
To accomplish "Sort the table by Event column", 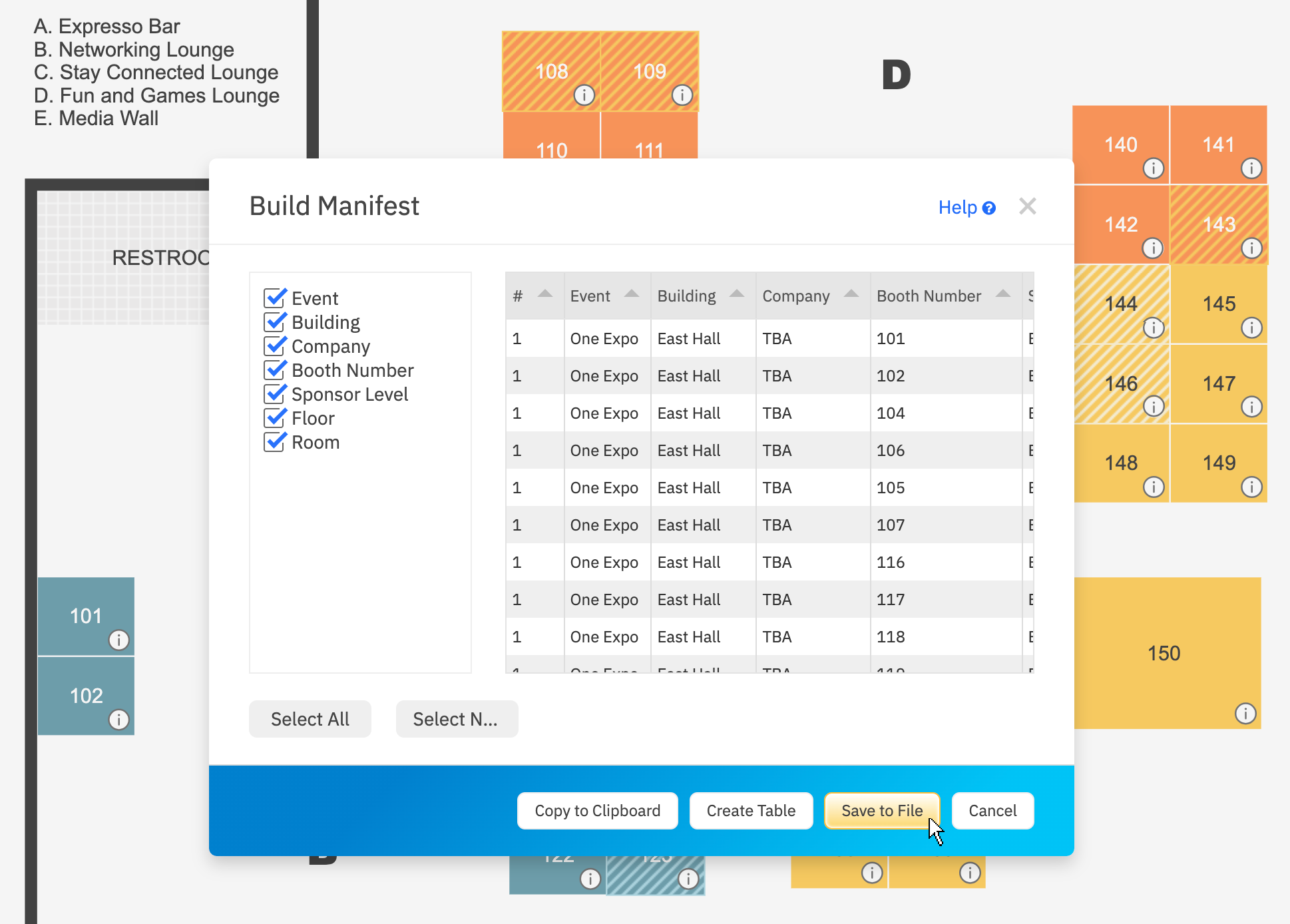I will 631,293.
